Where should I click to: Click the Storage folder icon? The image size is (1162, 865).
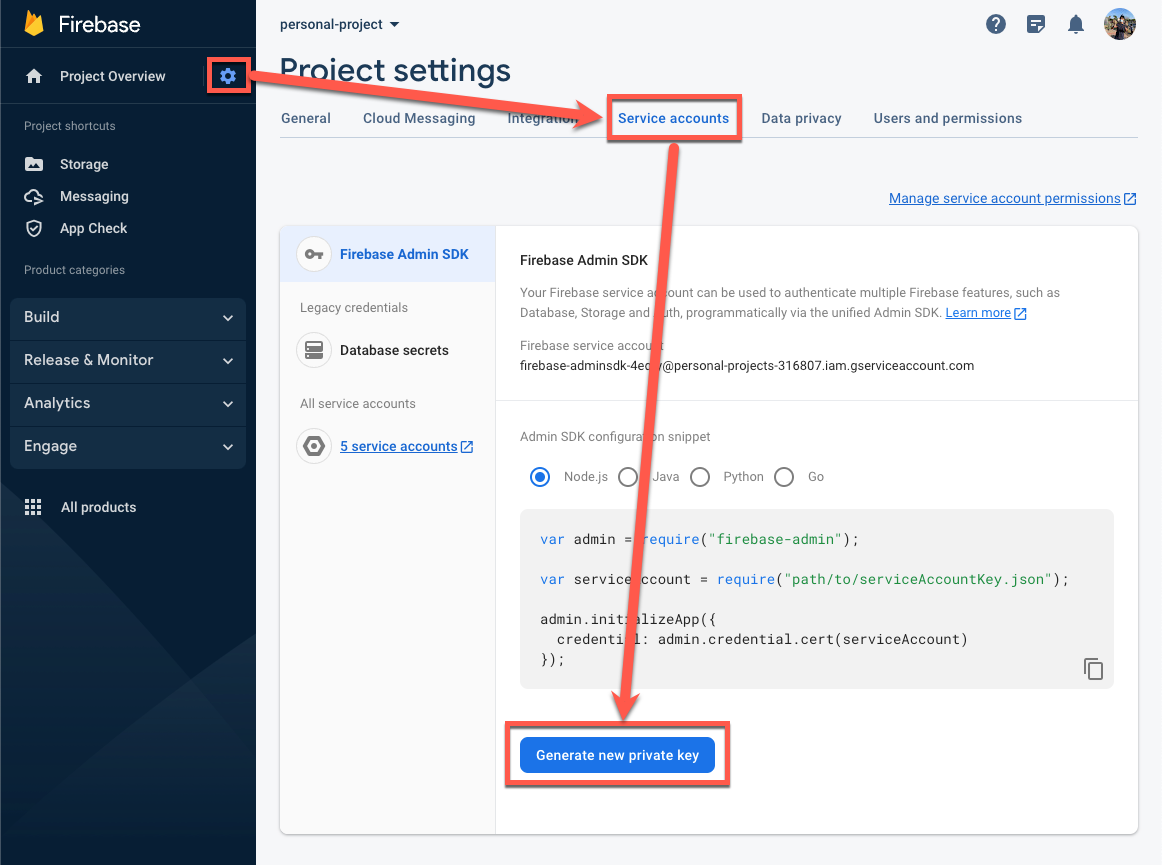34,164
